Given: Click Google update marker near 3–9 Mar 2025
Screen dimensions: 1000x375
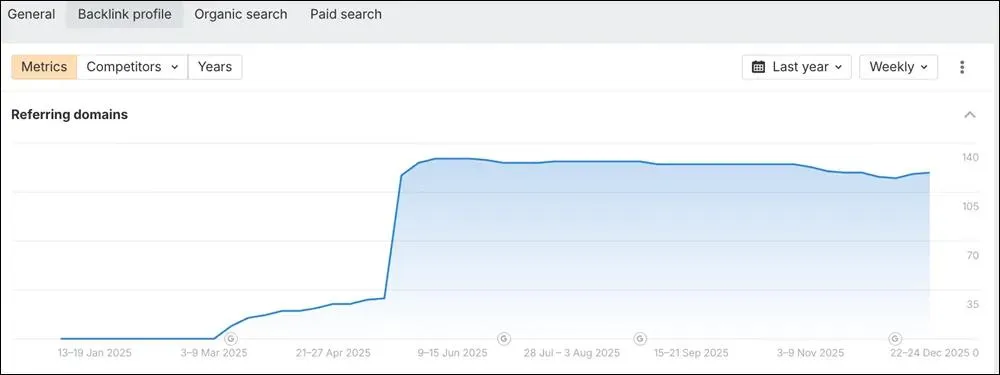Looking at the screenshot, I should click(231, 338).
